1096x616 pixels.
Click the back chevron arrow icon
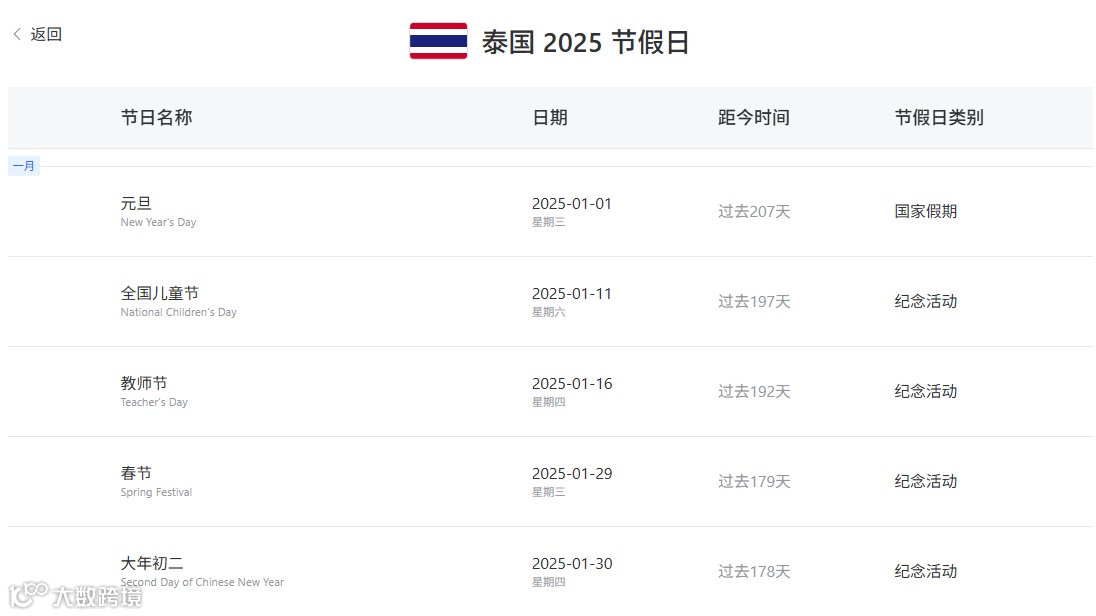click(x=17, y=34)
